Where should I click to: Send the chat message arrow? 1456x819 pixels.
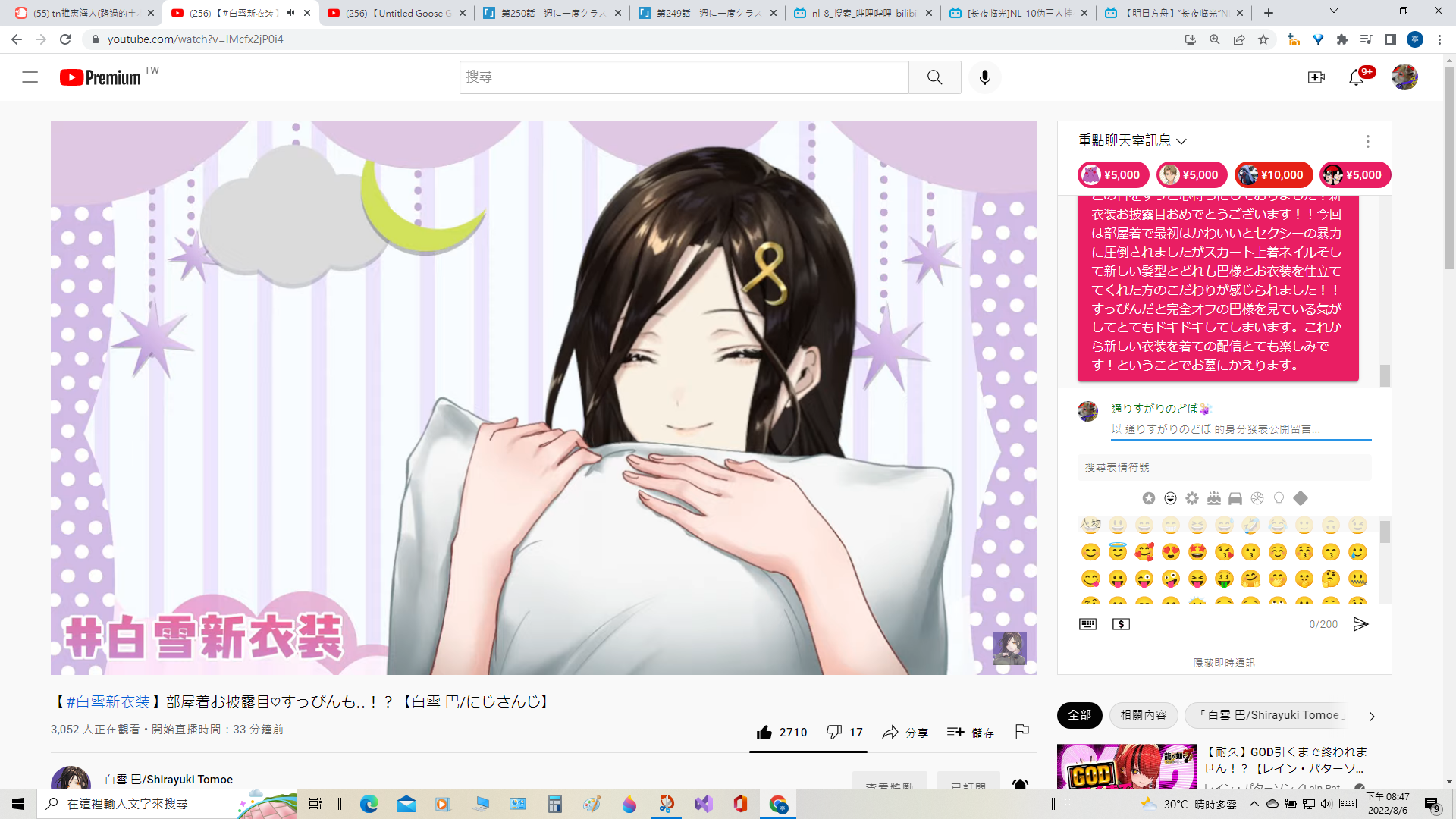point(1360,624)
